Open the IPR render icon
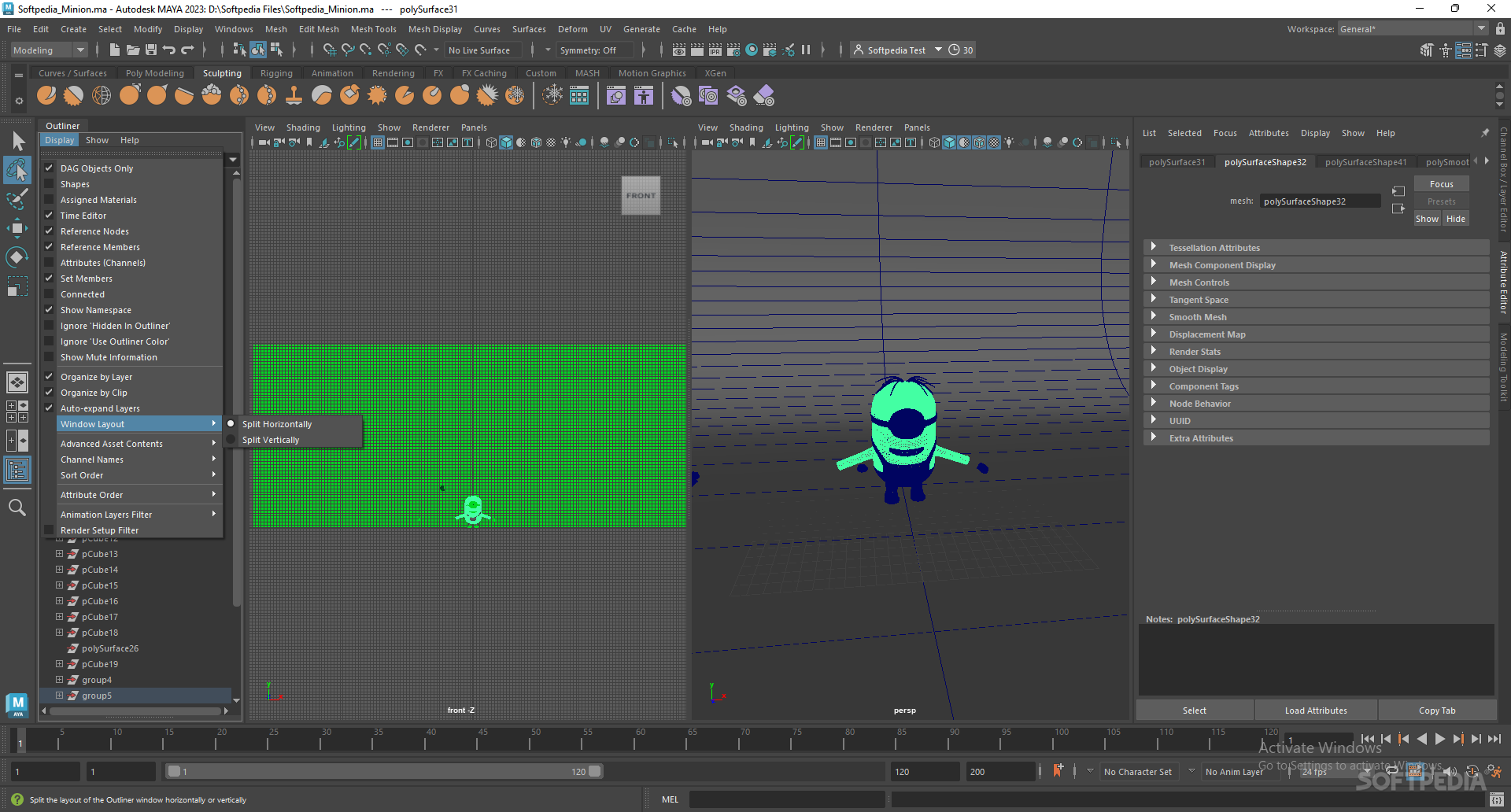 click(715, 50)
